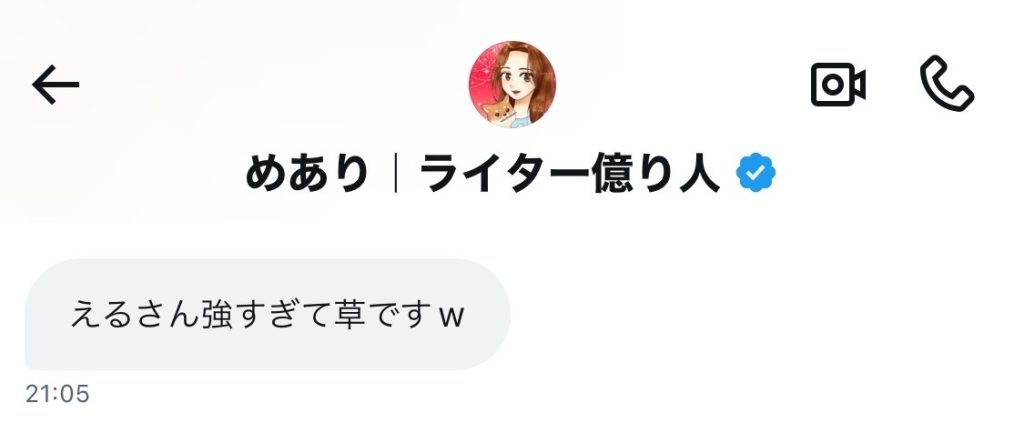Click the blue verified badge
The image size is (1024, 423).
[x=756, y=173]
